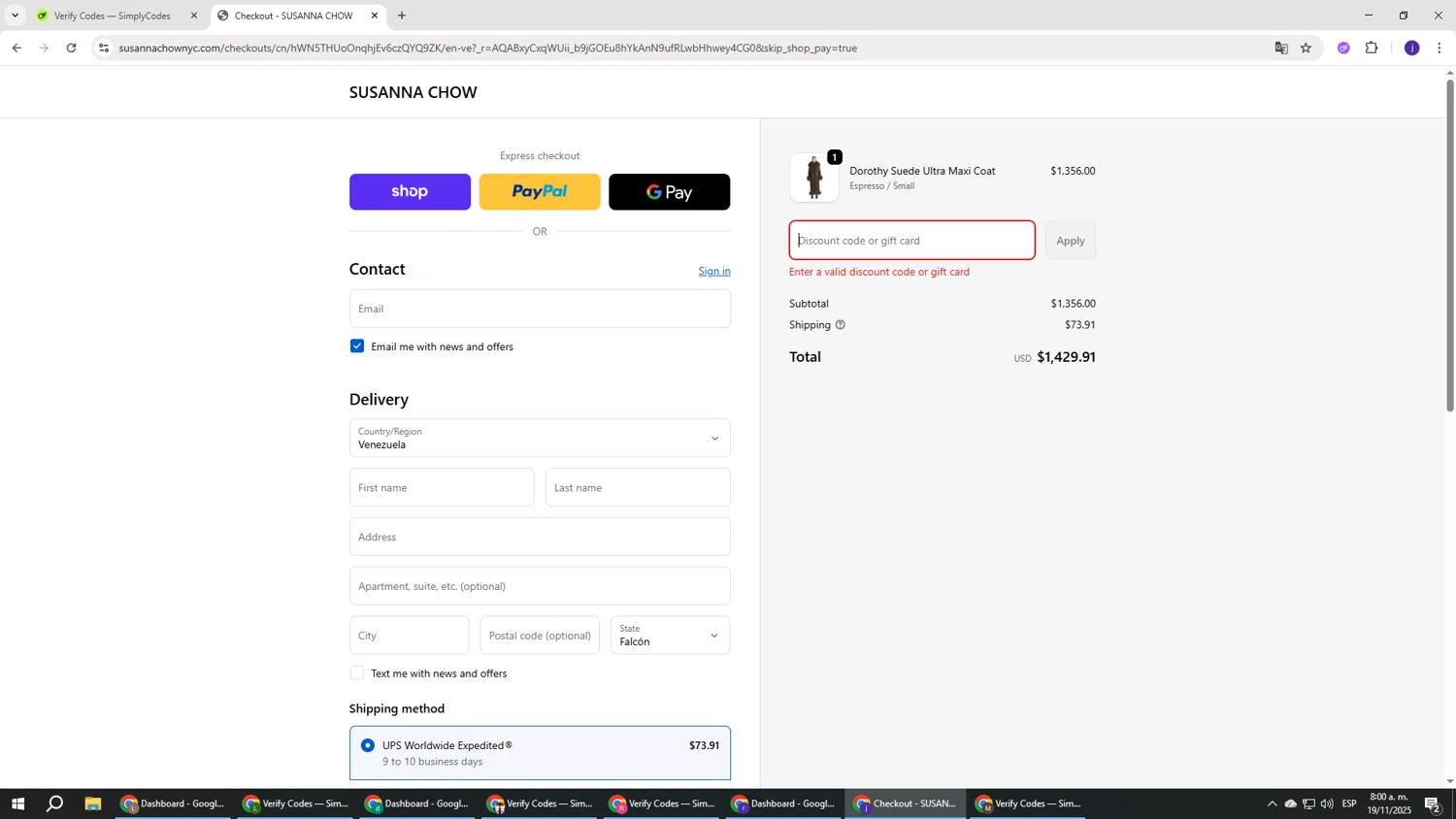
Task: Open Windows taskbar search
Action: click(55, 803)
